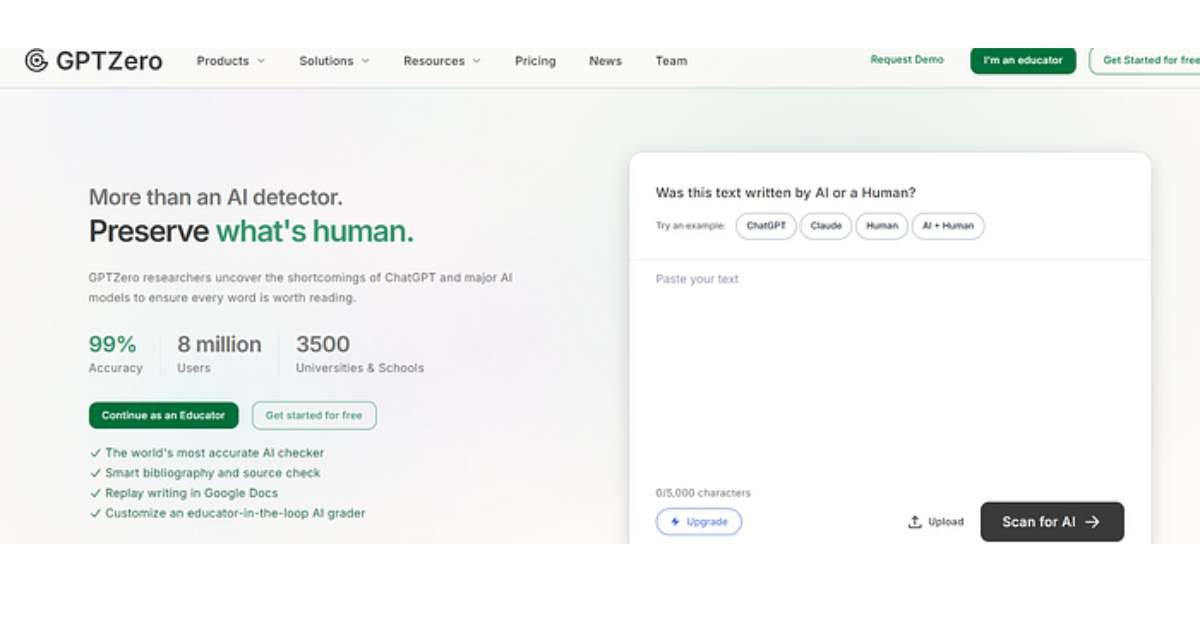Image resolution: width=1200 pixels, height=628 pixels.
Task: Try the ChatGPT example
Action: pyautogui.click(x=766, y=226)
